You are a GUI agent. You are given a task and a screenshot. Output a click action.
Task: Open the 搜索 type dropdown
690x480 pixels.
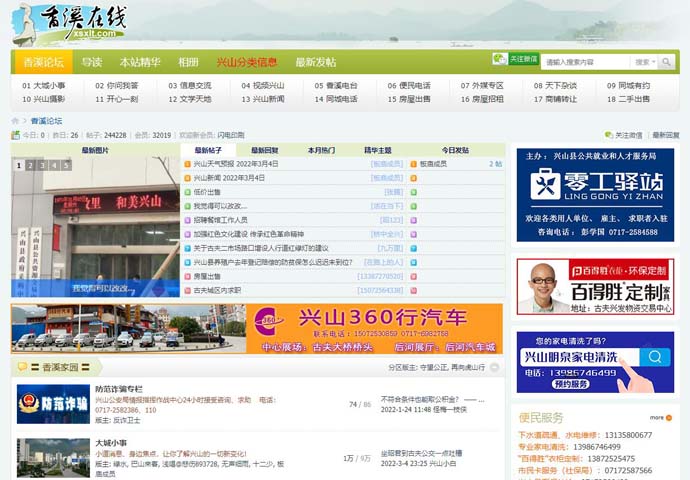[646, 62]
